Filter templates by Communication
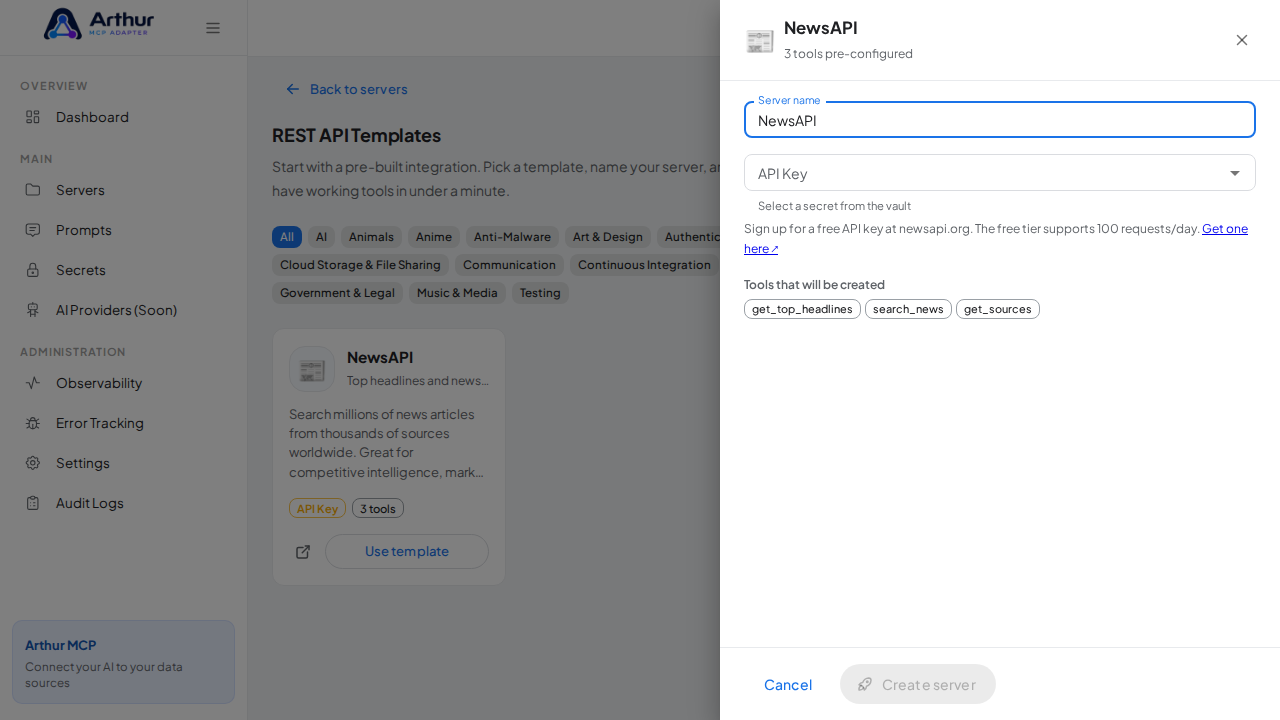Viewport: 1280px width, 720px height. click(x=509, y=265)
